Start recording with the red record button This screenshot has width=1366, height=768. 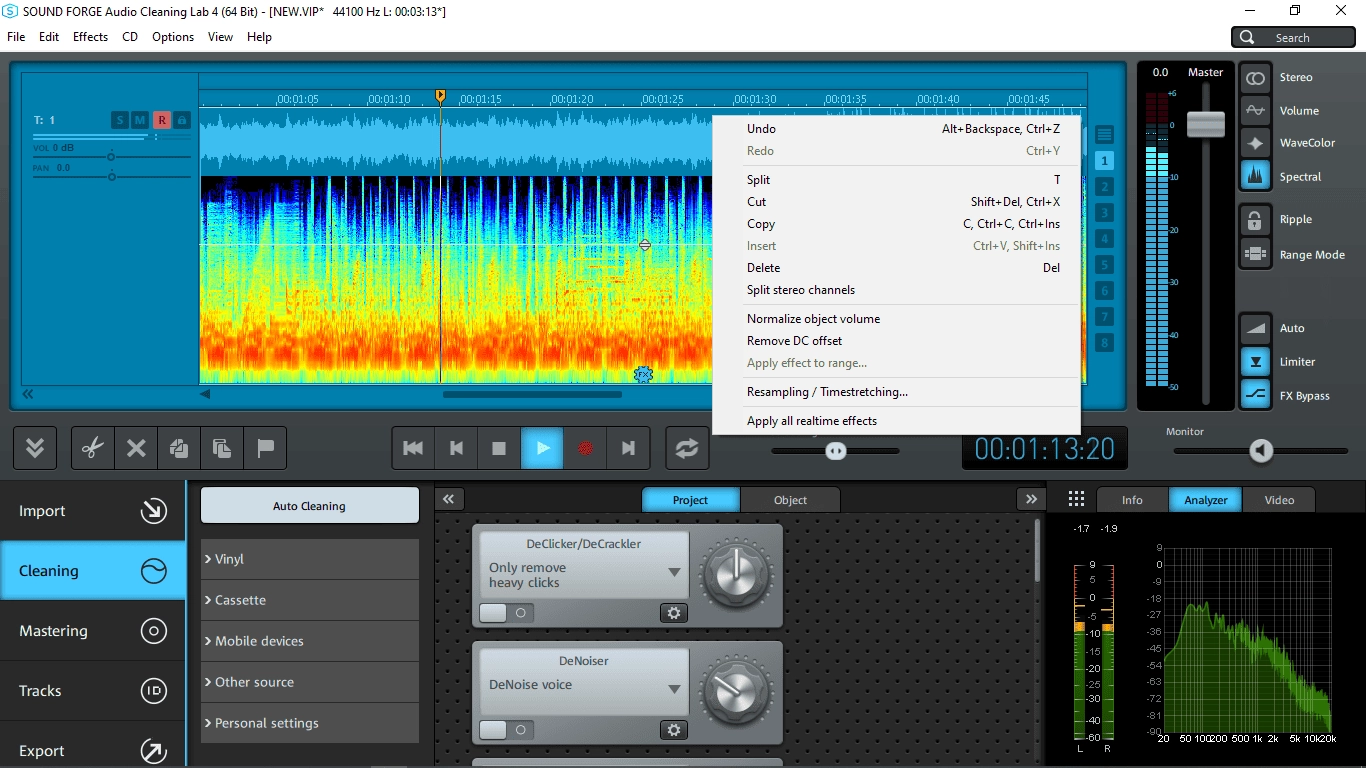coord(585,449)
